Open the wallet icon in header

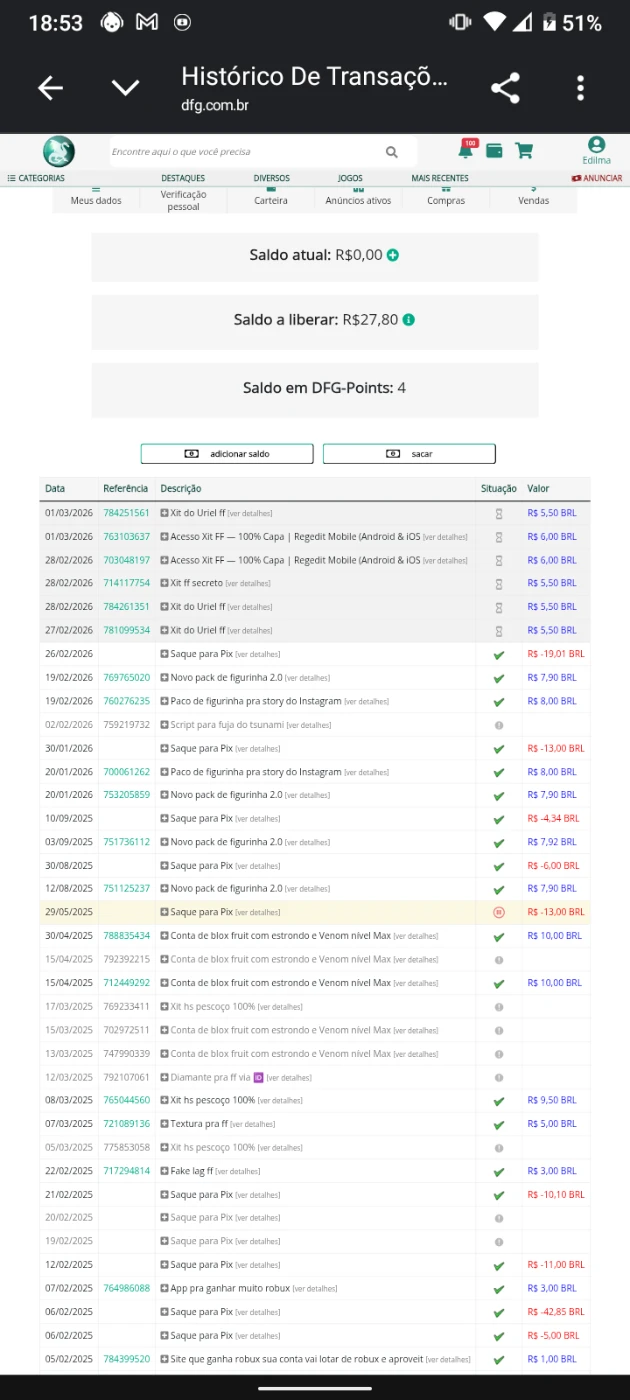(494, 151)
